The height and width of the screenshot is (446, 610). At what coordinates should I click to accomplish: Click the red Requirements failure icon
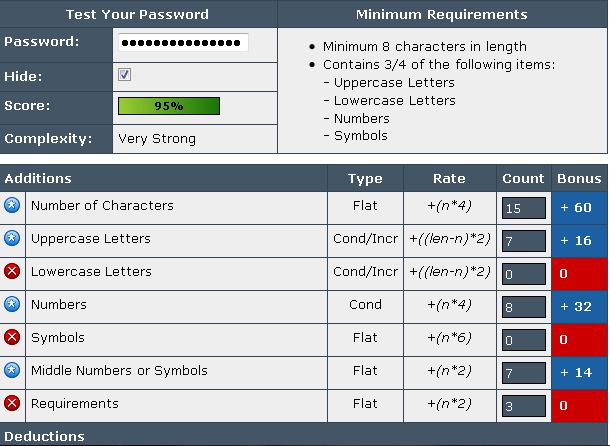tap(12, 404)
